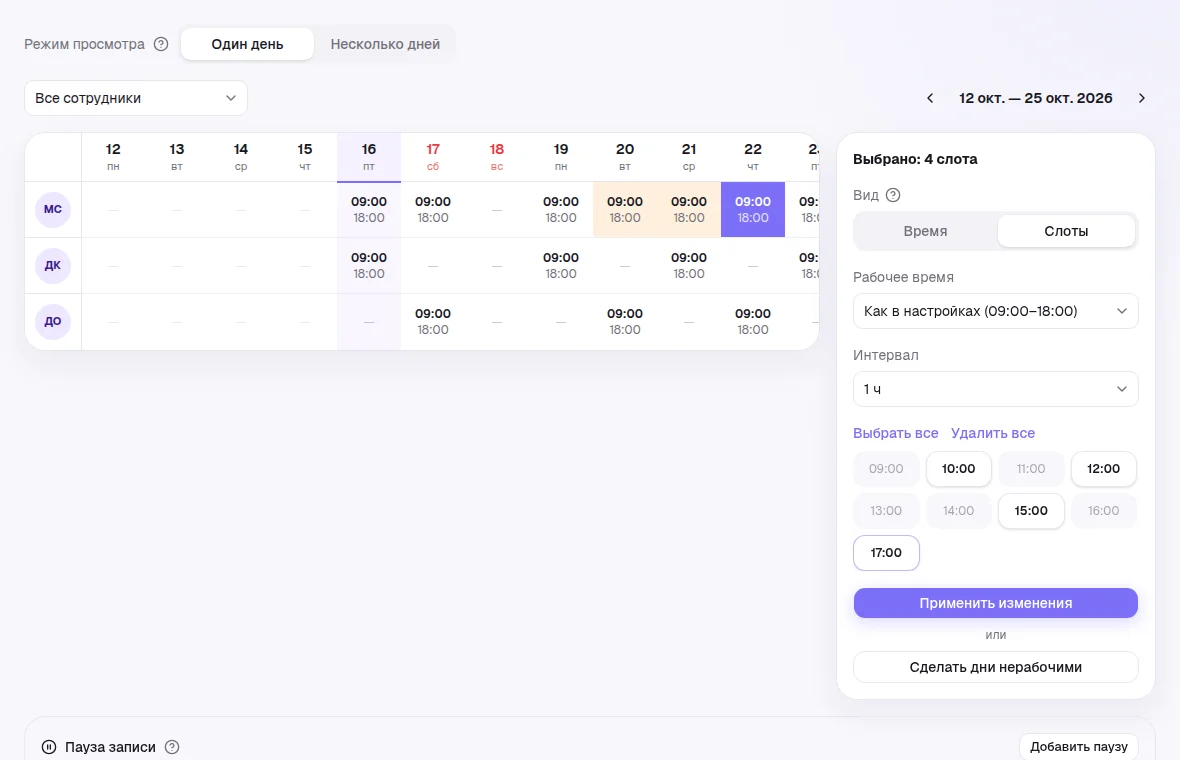The image size is (1180, 760).
Task: Click the day 16 пт column header
Action: [x=369, y=157]
